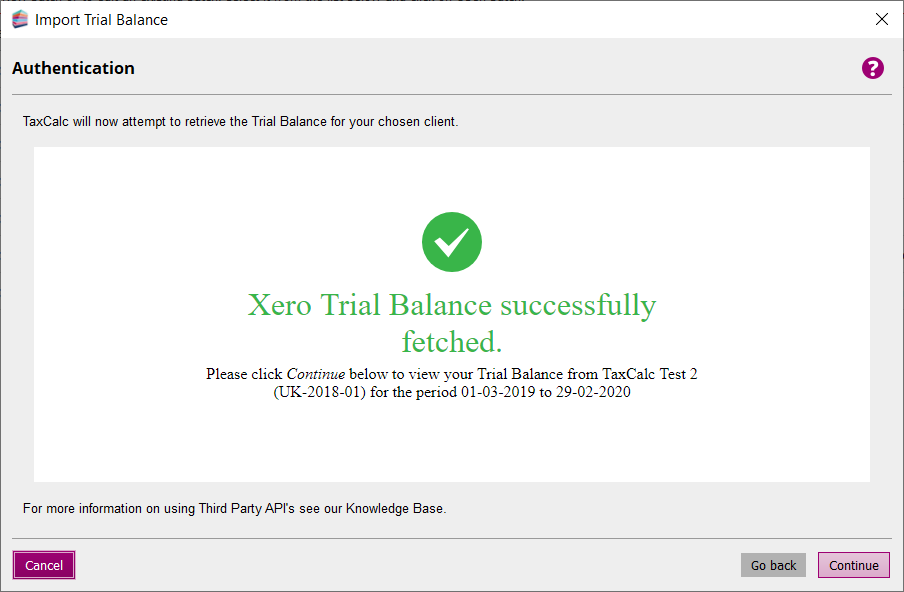
Task: Click the green success checkmark icon
Action: pyautogui.click(x=452, y=242)
